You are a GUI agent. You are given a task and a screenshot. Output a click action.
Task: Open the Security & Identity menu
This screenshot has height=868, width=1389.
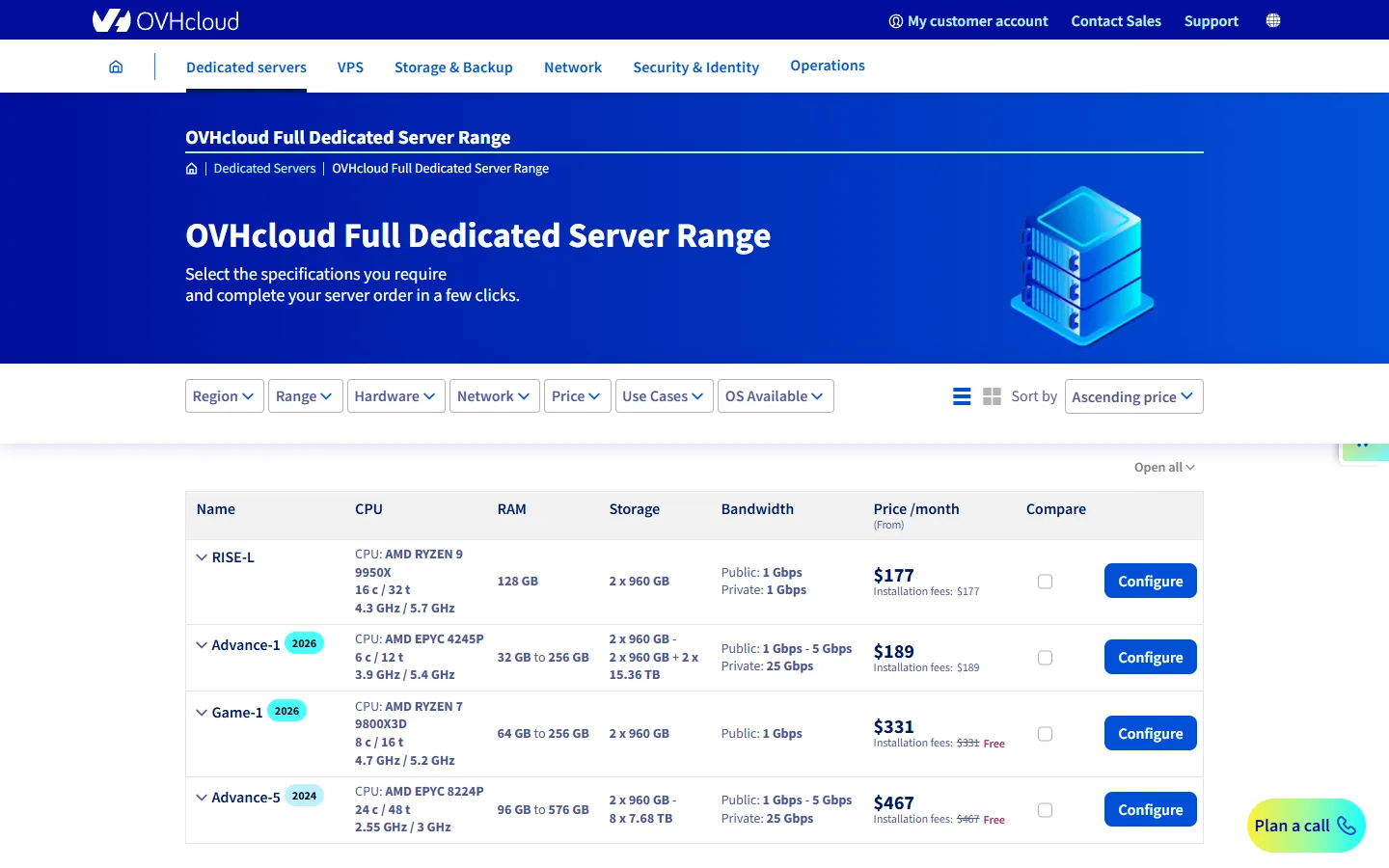(x=695, y=68)
